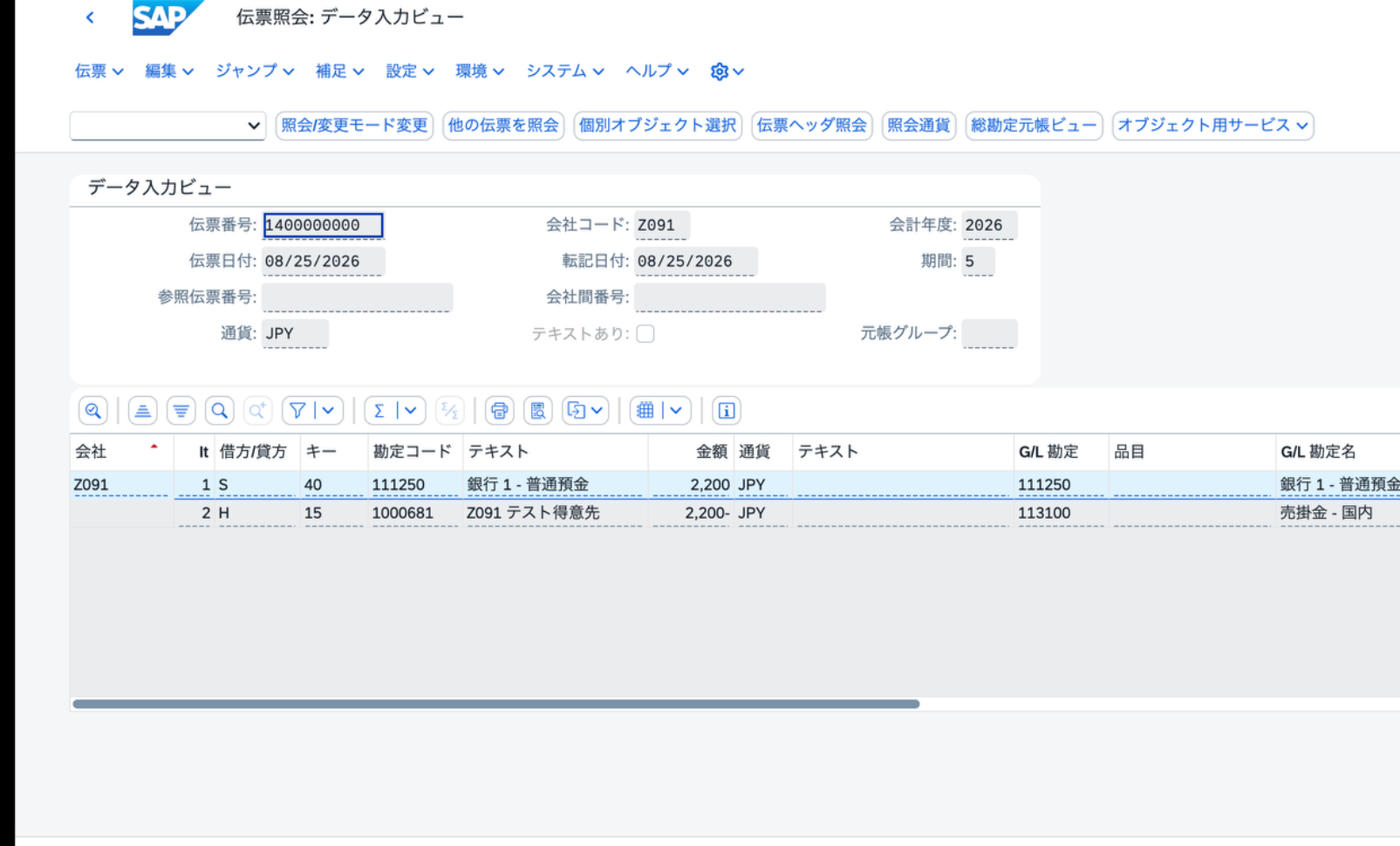
Task: Click the find (magnifier) icon in the table toolbar
Action: [220, 410]
